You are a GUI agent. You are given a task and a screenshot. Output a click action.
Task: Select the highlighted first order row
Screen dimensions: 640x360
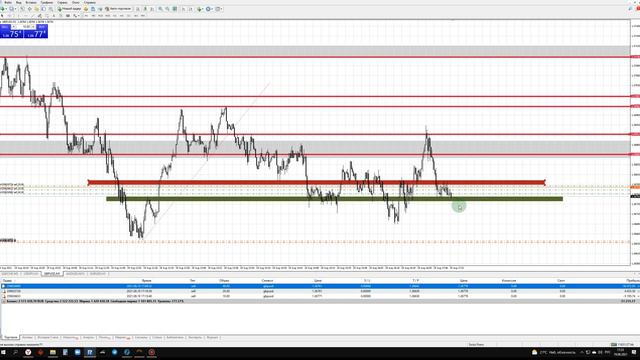pyautogui.click(x=320, y=286)
